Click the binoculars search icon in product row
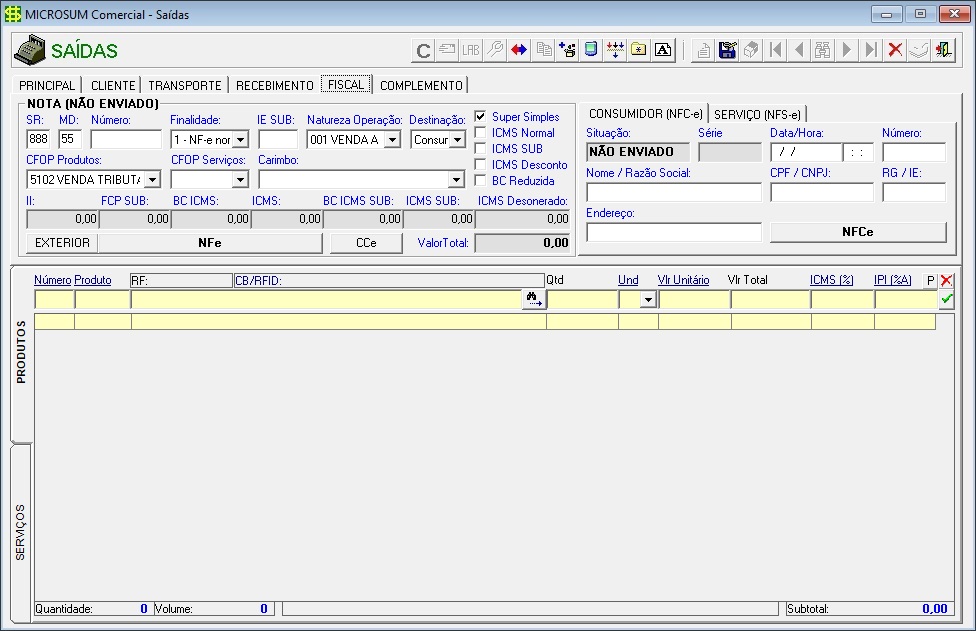Screen dimensions: 976x631 click(x=534, y=299)
